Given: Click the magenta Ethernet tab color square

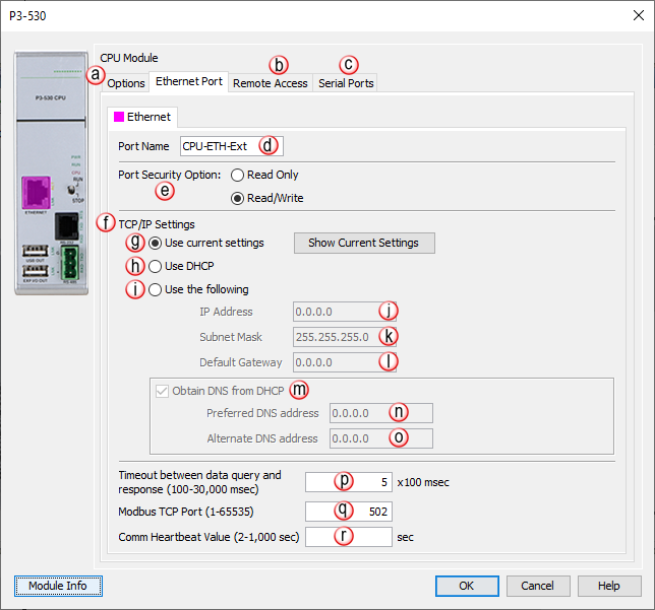Looking at the screenshot, I should click(x=118, y=117).
